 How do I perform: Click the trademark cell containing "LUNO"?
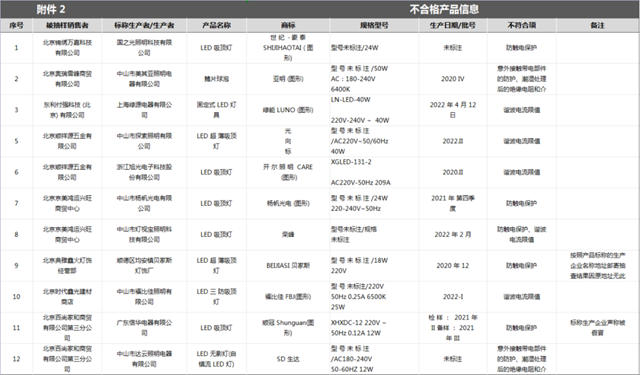(x=288, y=110)
